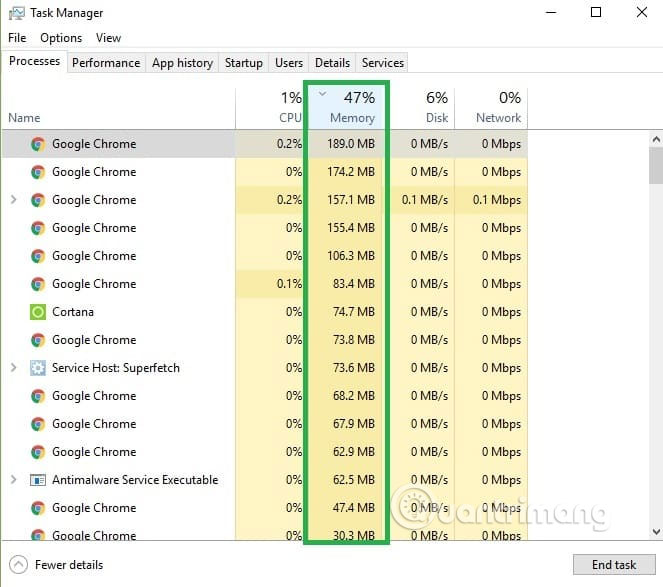Switch to the Services tab
The height and width of the screenshot is (587, 663).
(x=382, y=63)
